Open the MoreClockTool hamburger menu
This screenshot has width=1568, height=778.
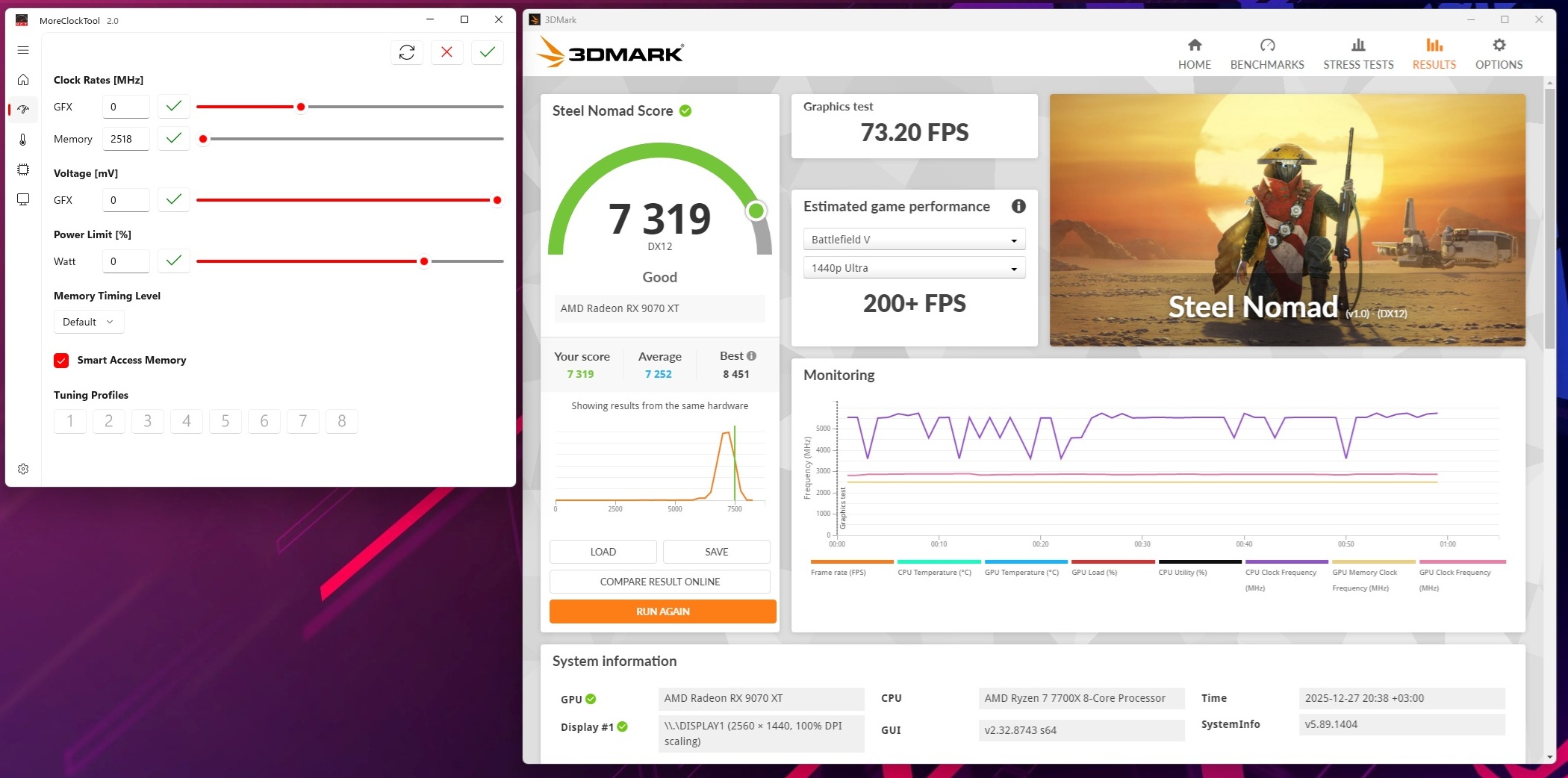pos(23,50)
